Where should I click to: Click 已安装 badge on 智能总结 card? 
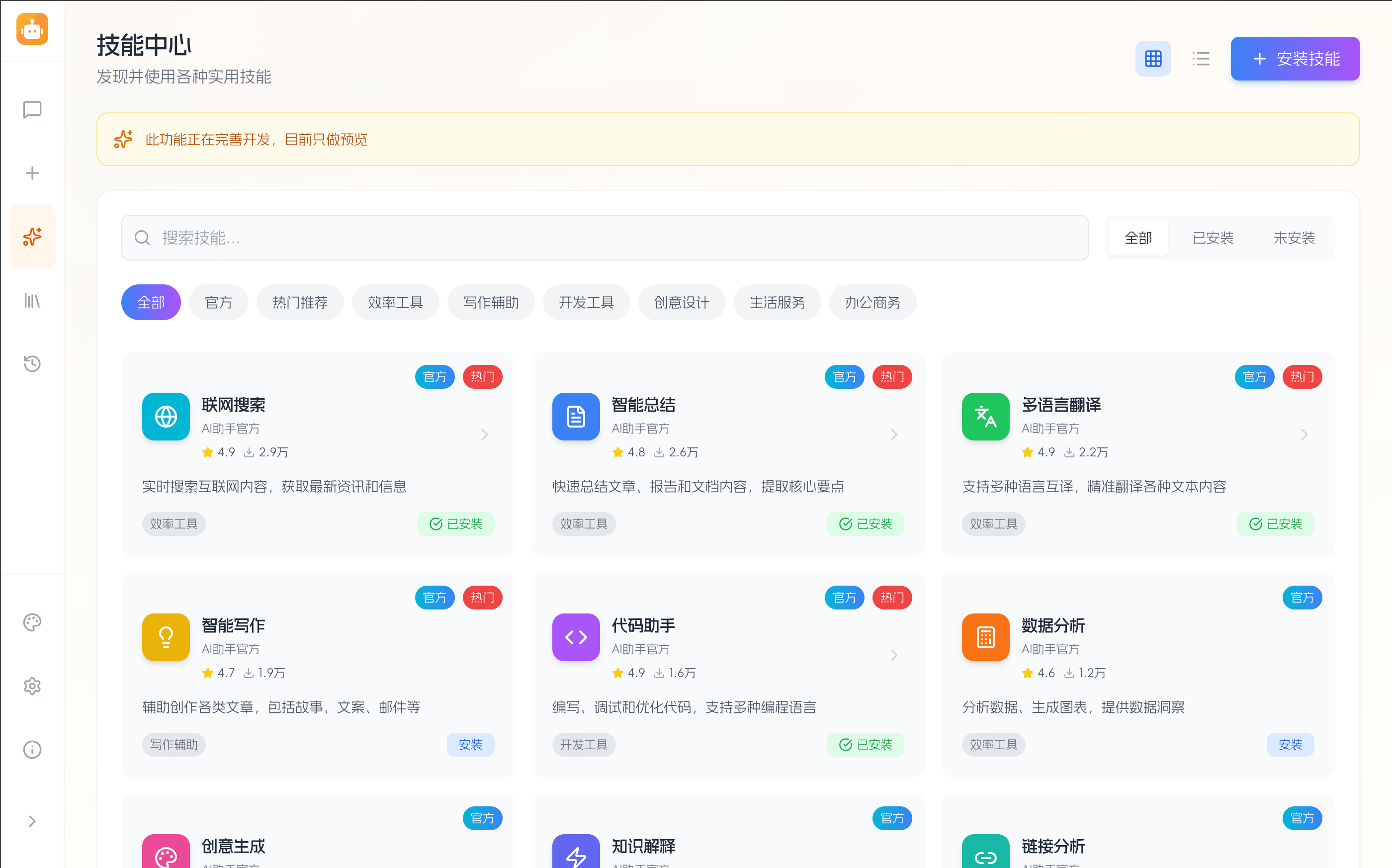865,523
